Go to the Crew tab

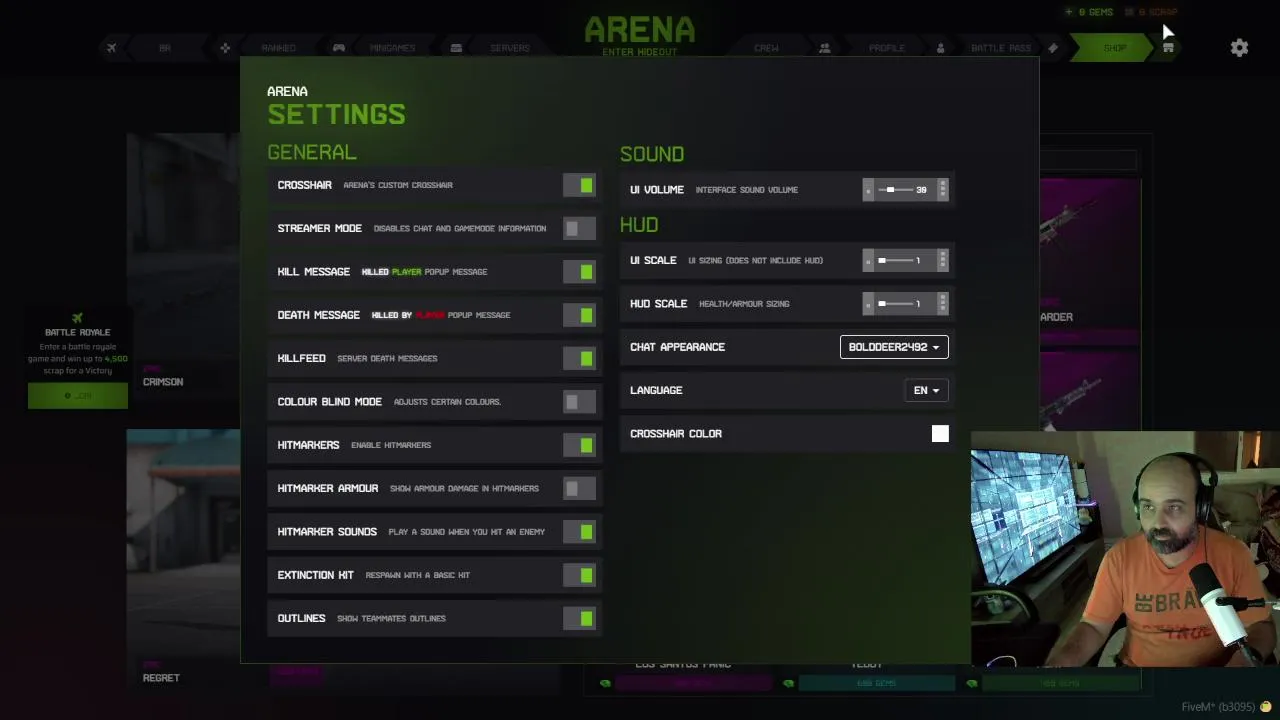tap(766, 48)
